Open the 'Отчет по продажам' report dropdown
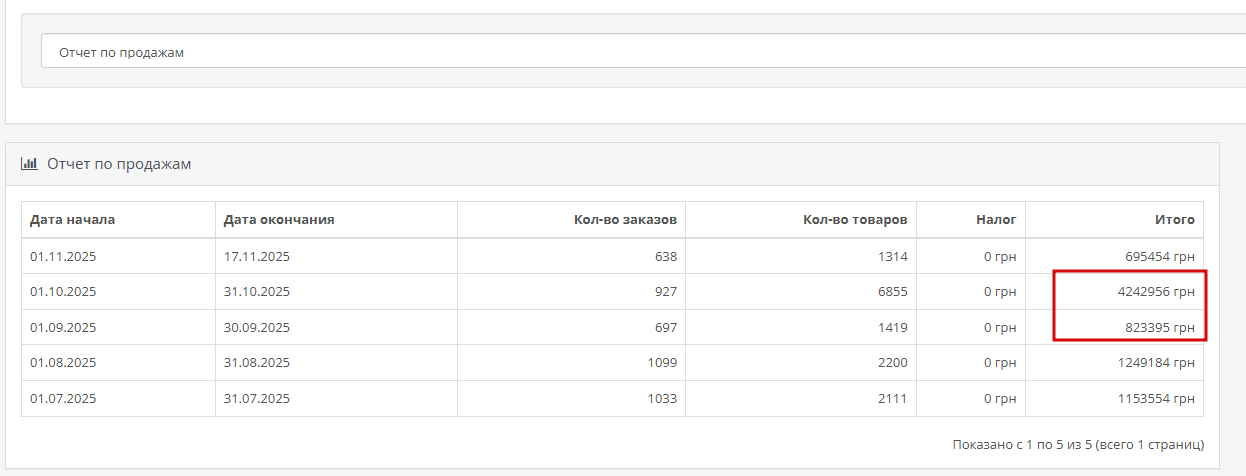1246x476 pixels. click(640, 52)
